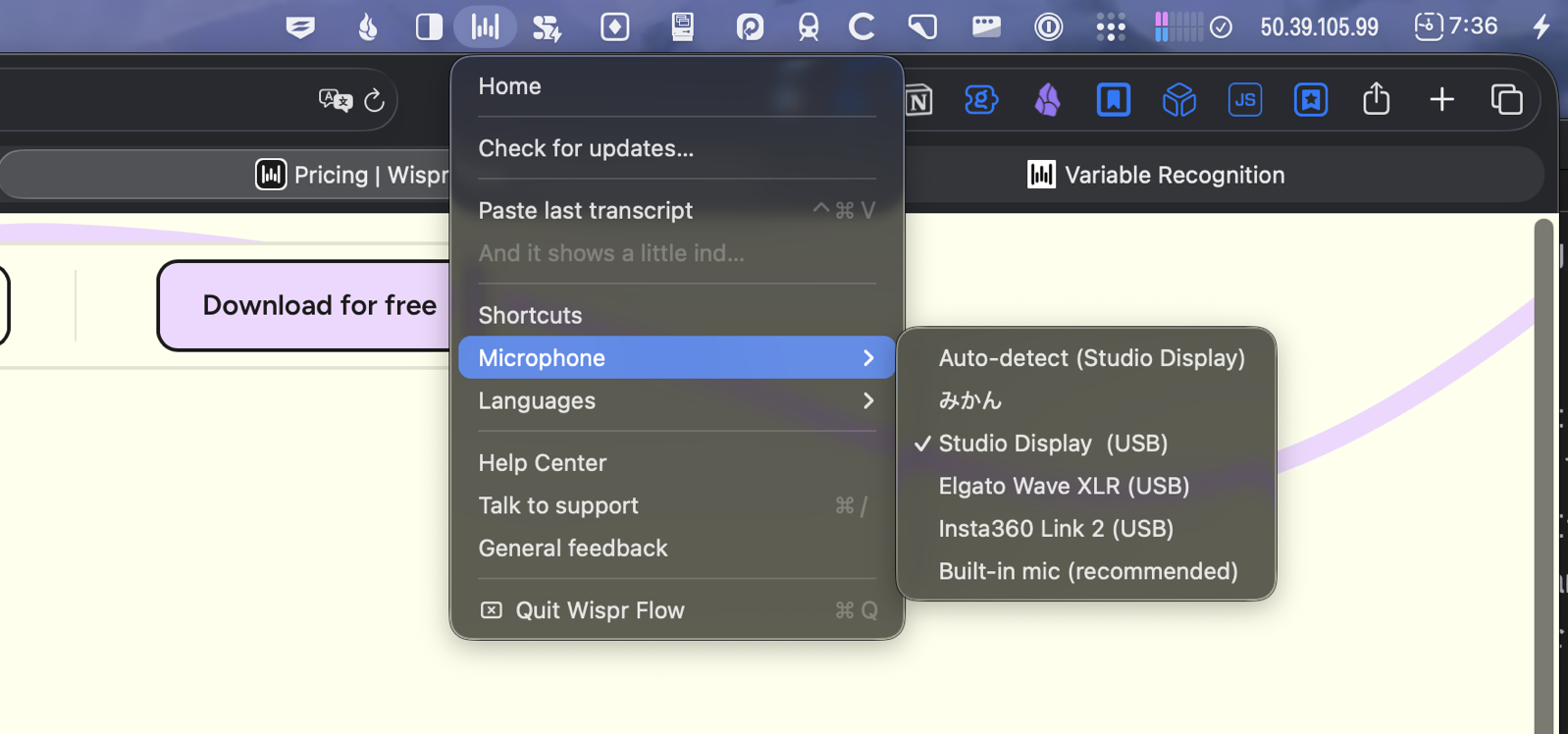Open the 1Password menu bar icon
Screen dimensions: 1568x734
1048,26
